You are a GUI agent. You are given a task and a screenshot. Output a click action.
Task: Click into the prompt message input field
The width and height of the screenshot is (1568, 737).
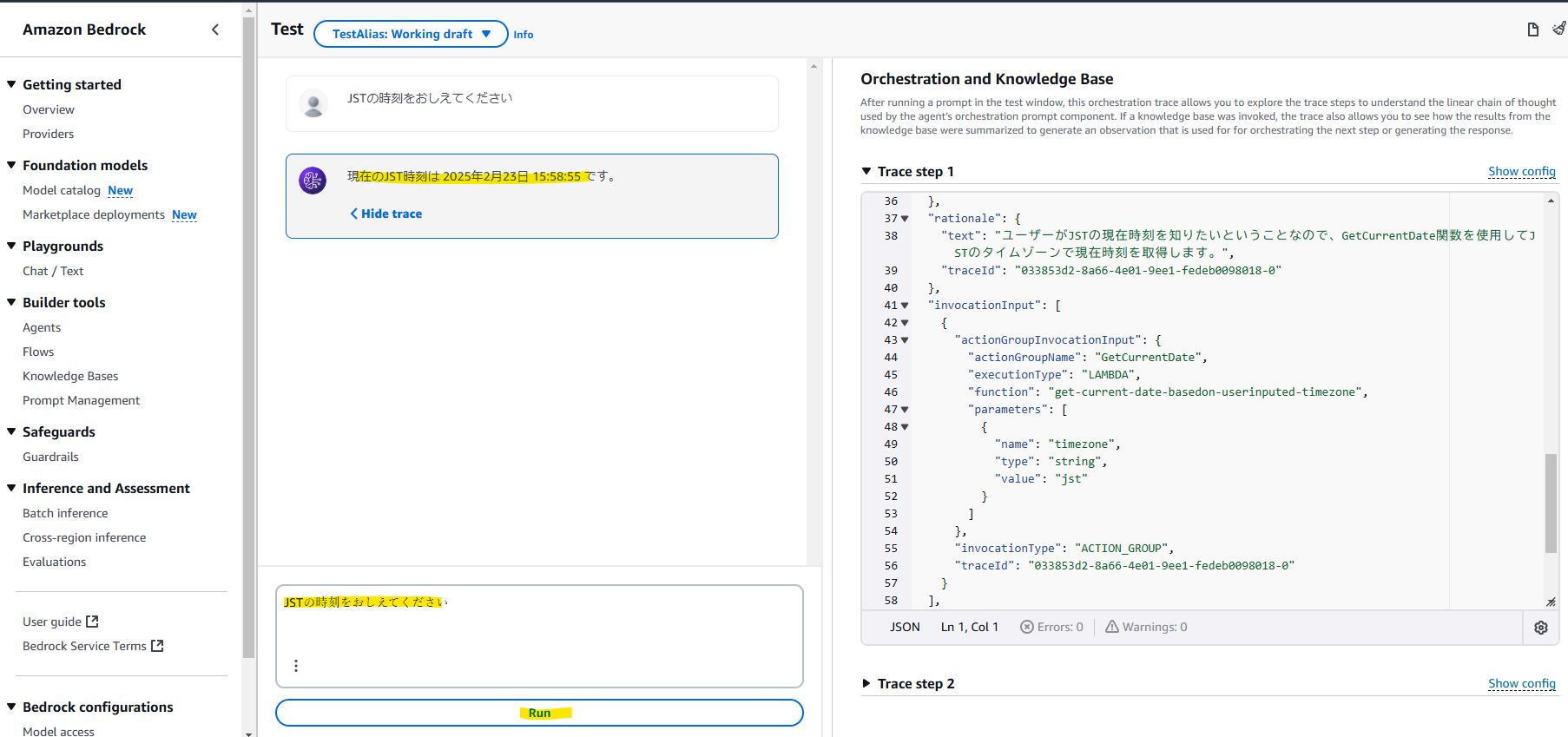(538, 629)
